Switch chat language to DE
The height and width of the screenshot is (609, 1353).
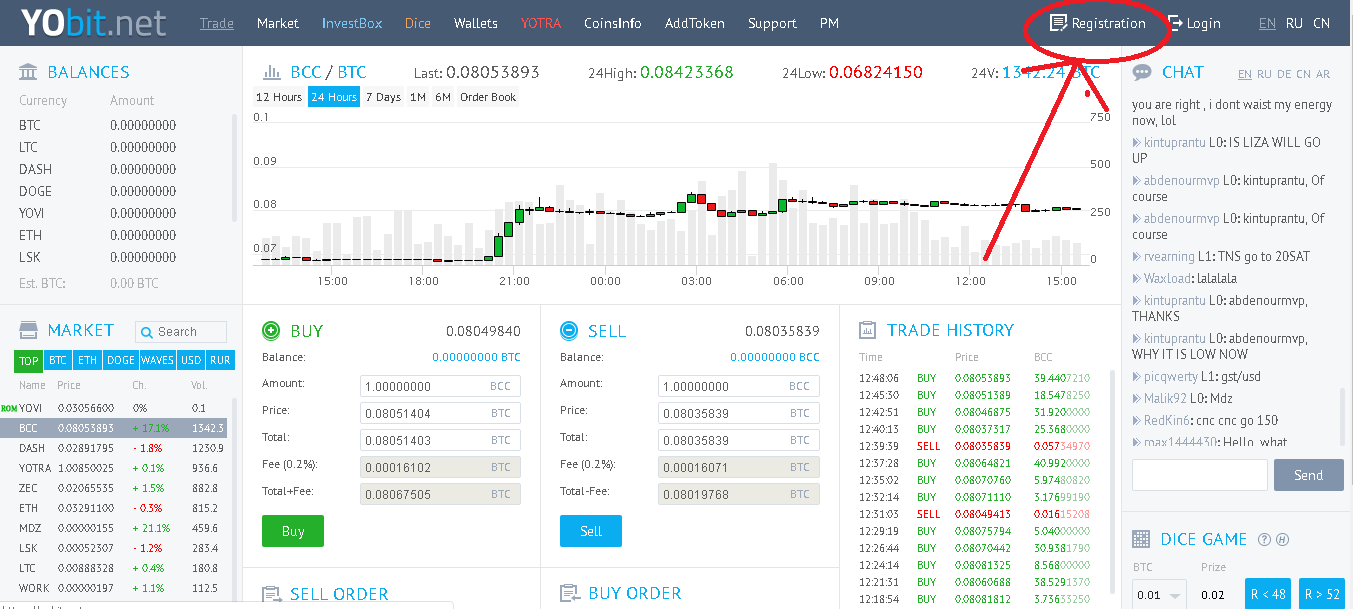click(x=1284, y=74)
